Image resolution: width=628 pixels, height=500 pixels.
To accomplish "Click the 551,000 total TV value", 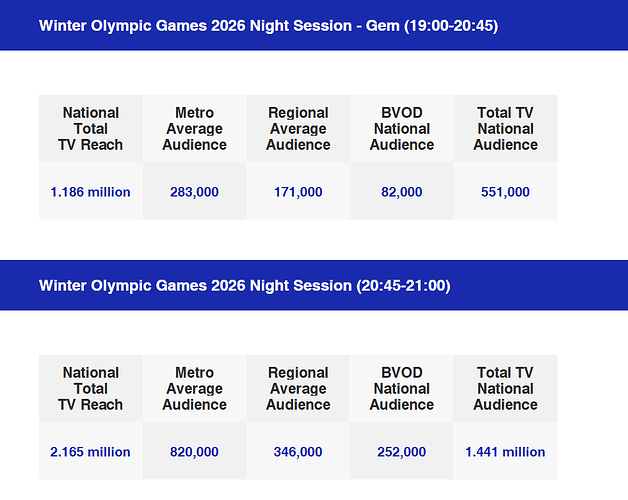I will pyautogui.click(x=505, y=192).
